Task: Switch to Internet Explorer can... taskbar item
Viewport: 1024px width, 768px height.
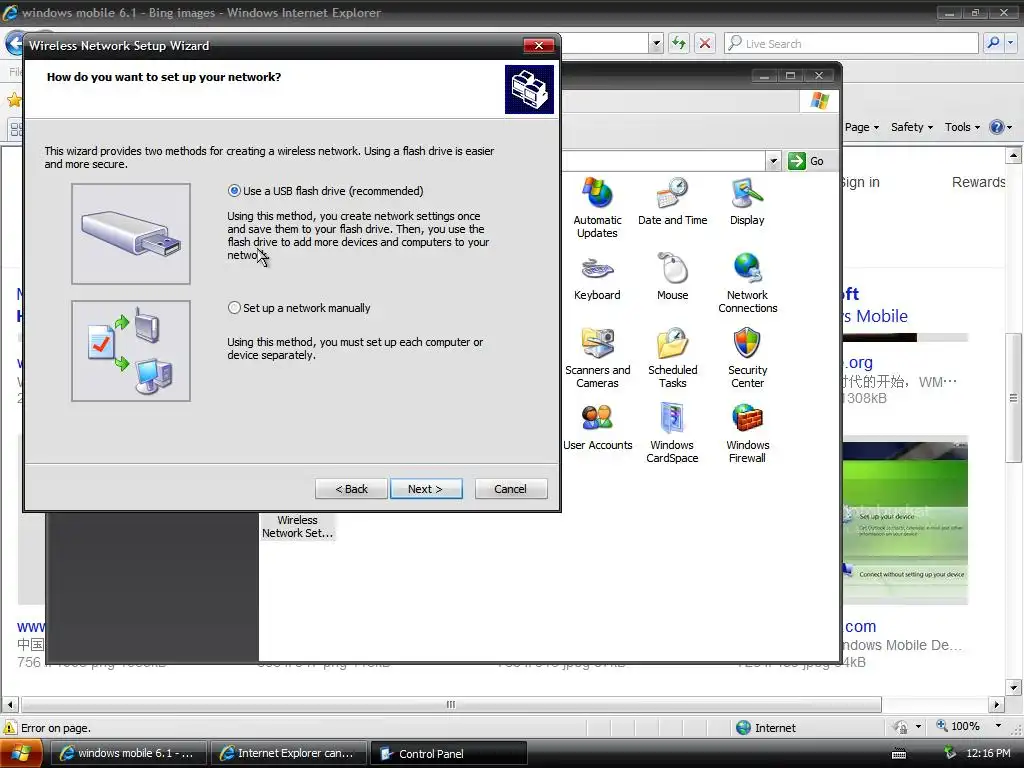Action: (x=289, y=753)
